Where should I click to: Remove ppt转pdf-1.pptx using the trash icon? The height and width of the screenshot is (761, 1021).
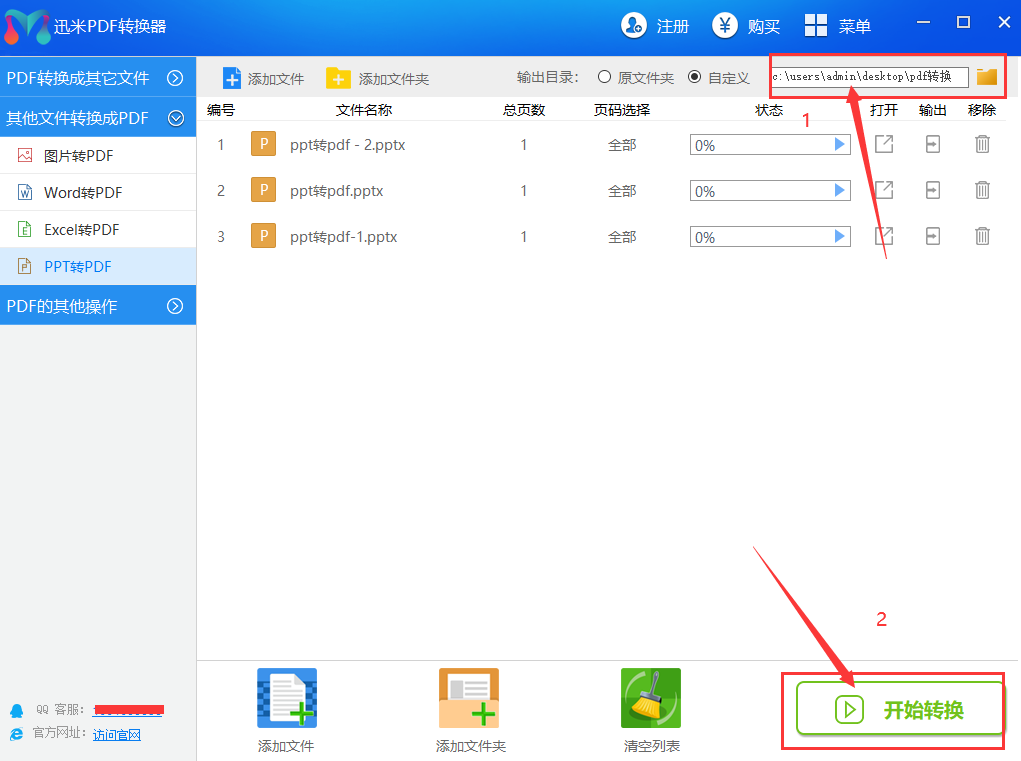[982, 236]
